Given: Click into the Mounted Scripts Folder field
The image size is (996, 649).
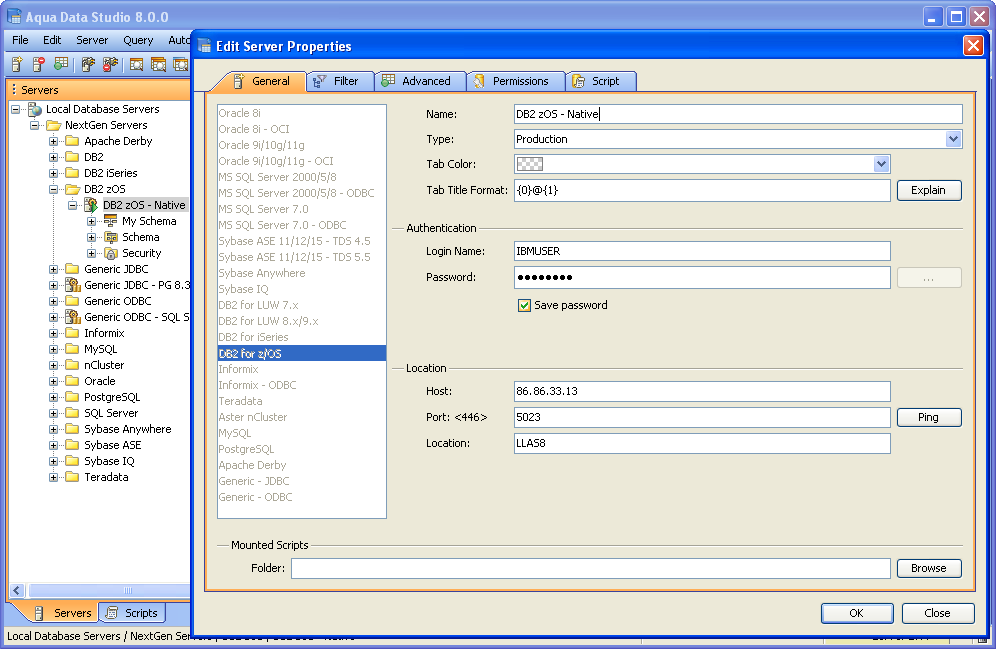Looking at the screenshot, I should coord(591,568).
